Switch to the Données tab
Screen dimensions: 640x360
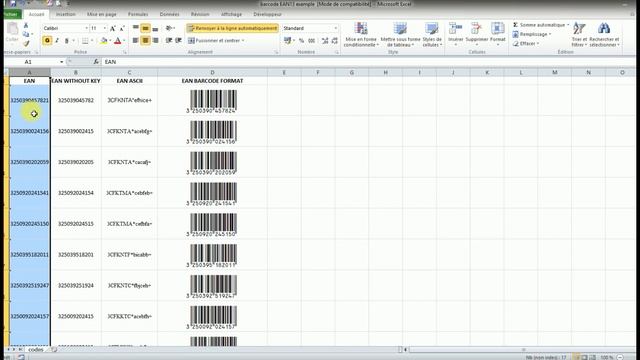pyautogui.click(x=169, y=14)
